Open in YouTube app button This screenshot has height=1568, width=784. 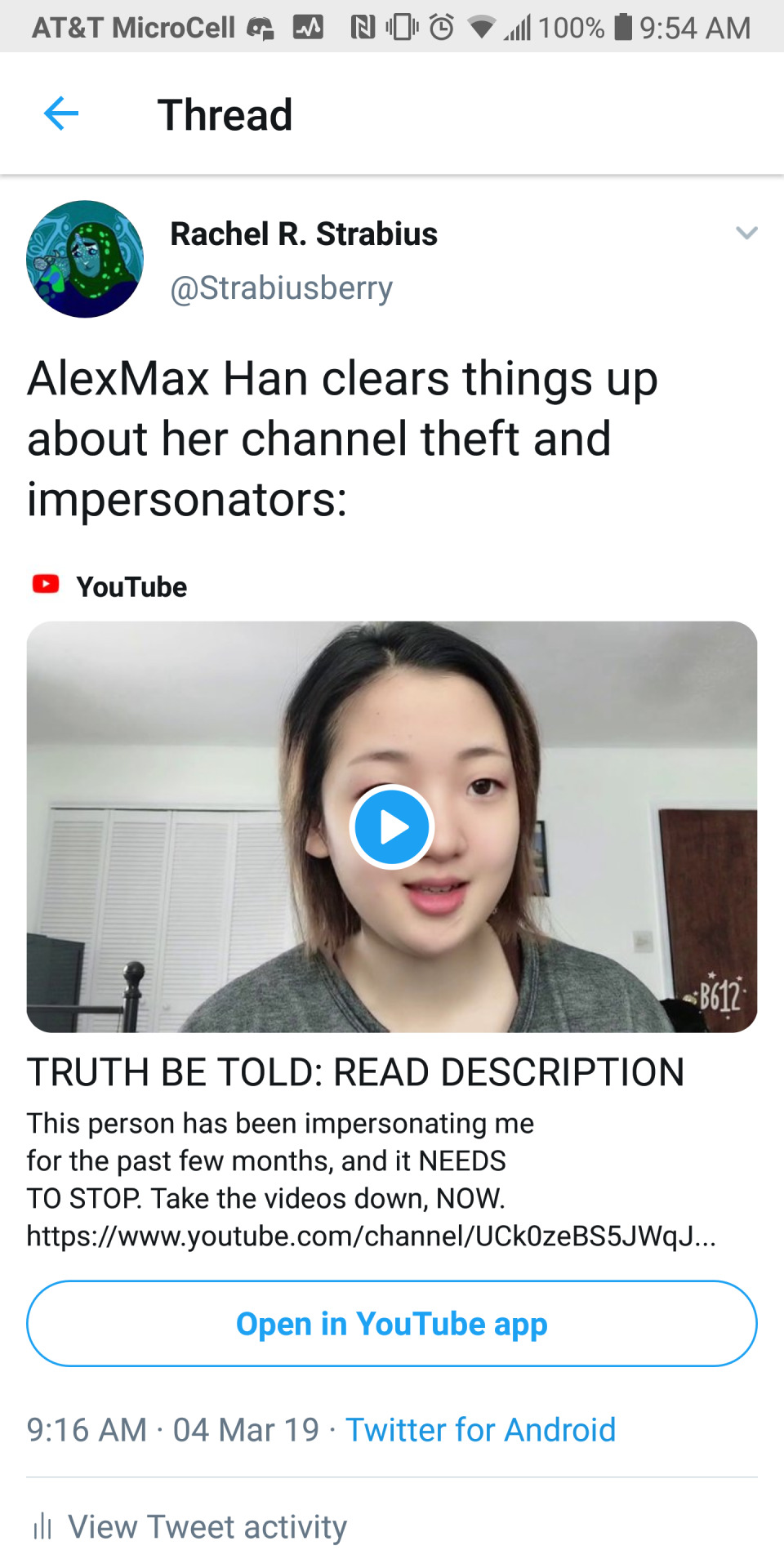(392, 1323)
